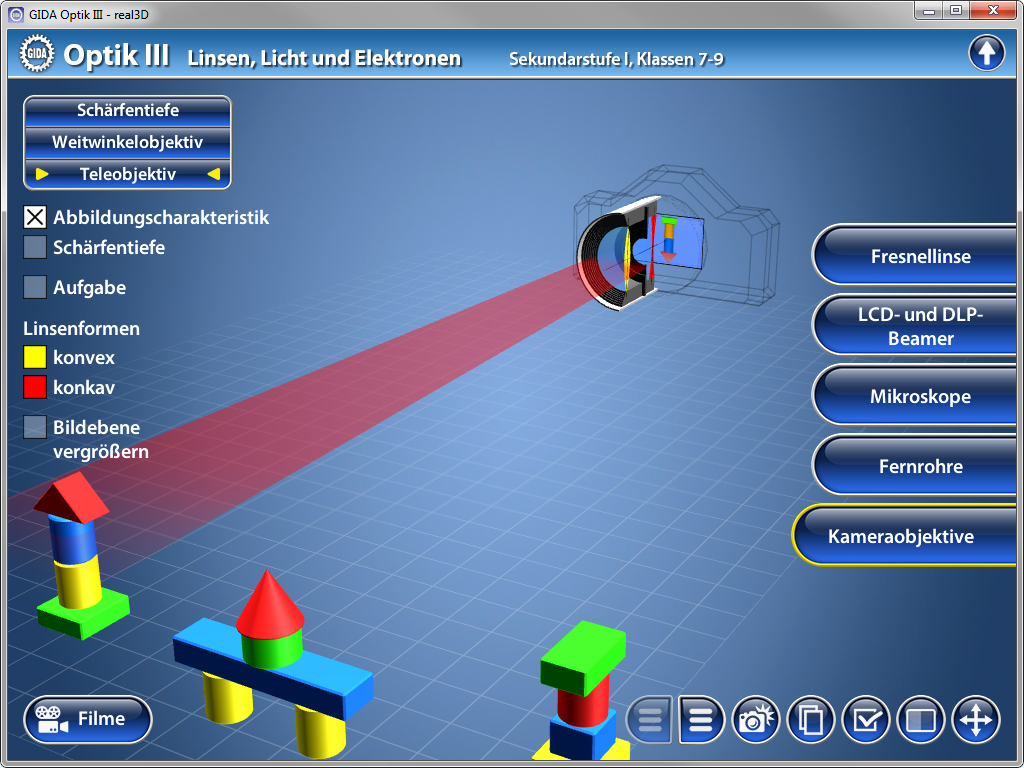Click the camera screenshot icon
The height and width of the screenshot is (768, 1024).
(755, 719)
